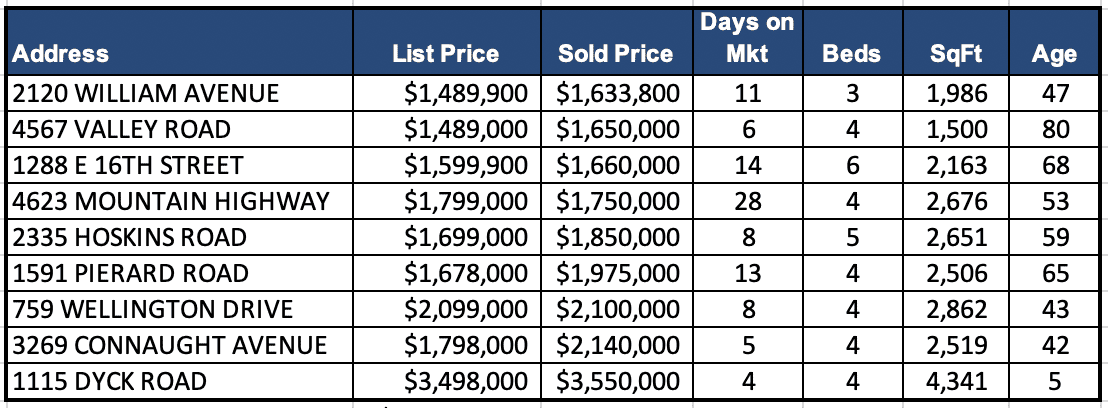Select the Days on Mkt header
Screen dimensions: 1108x408
coord(746,38)
